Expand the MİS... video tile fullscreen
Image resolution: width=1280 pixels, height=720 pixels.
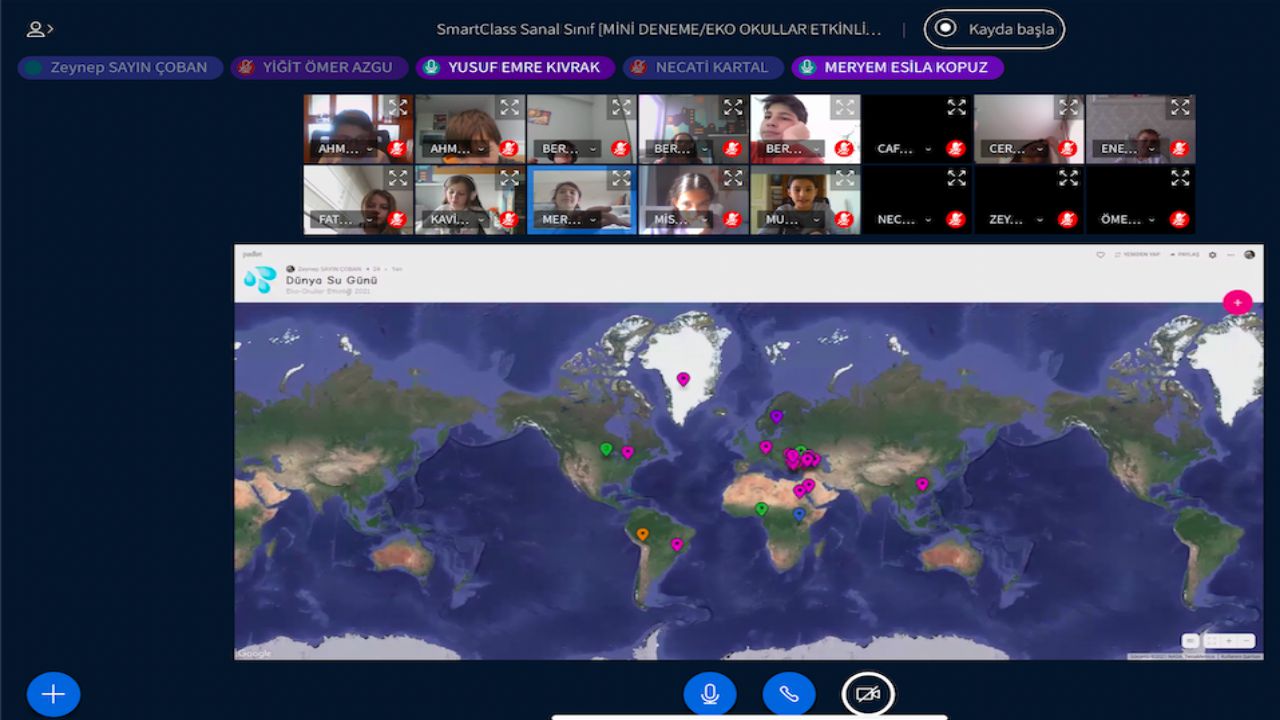point(733,178)
